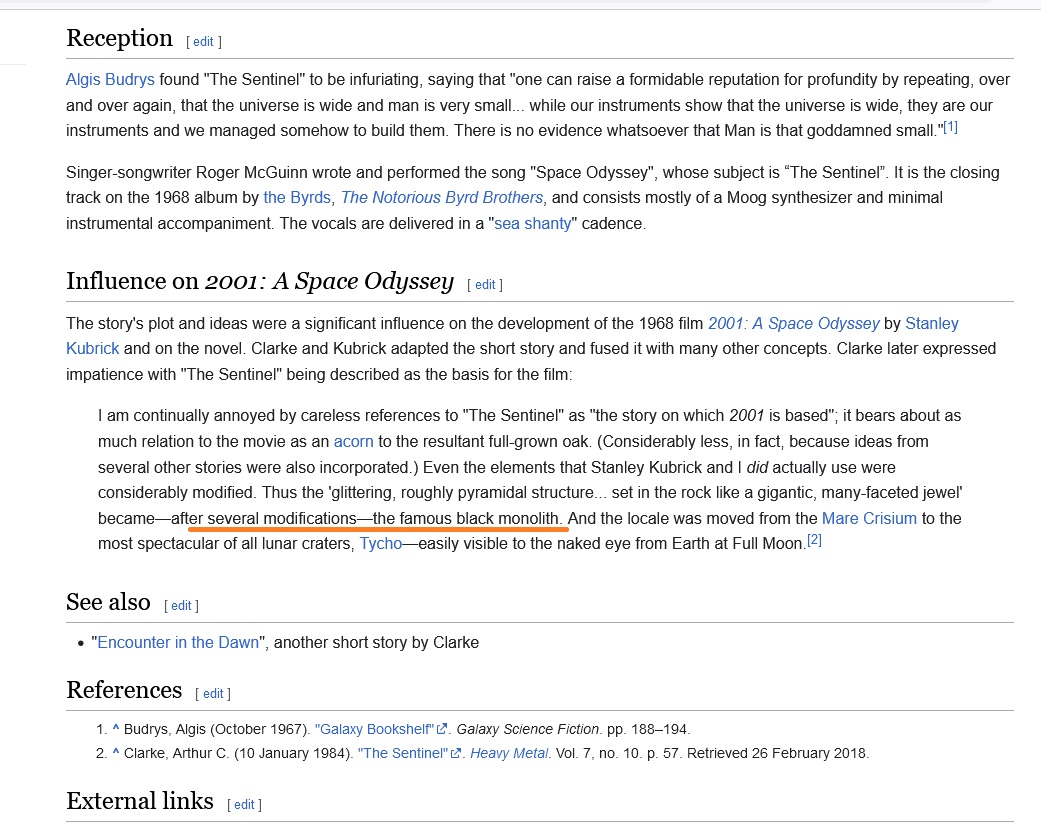Open 2001: A Space Odyssey film link
This screenshot has height=823, width=1041.
793,324
